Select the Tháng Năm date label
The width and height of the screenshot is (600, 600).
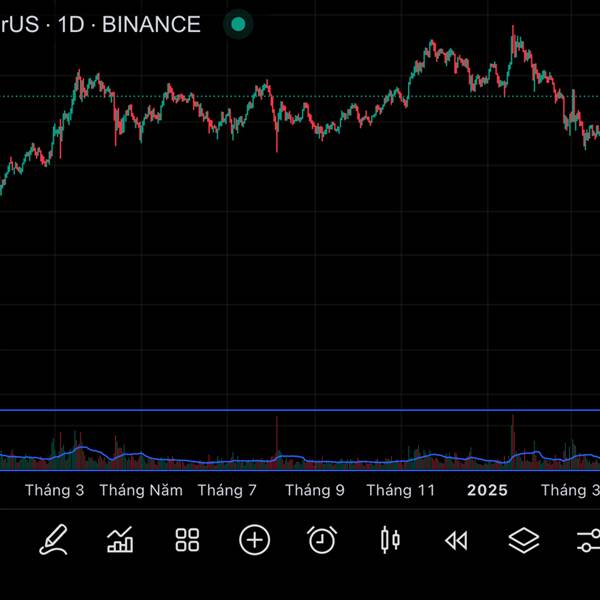coord(141,490)
